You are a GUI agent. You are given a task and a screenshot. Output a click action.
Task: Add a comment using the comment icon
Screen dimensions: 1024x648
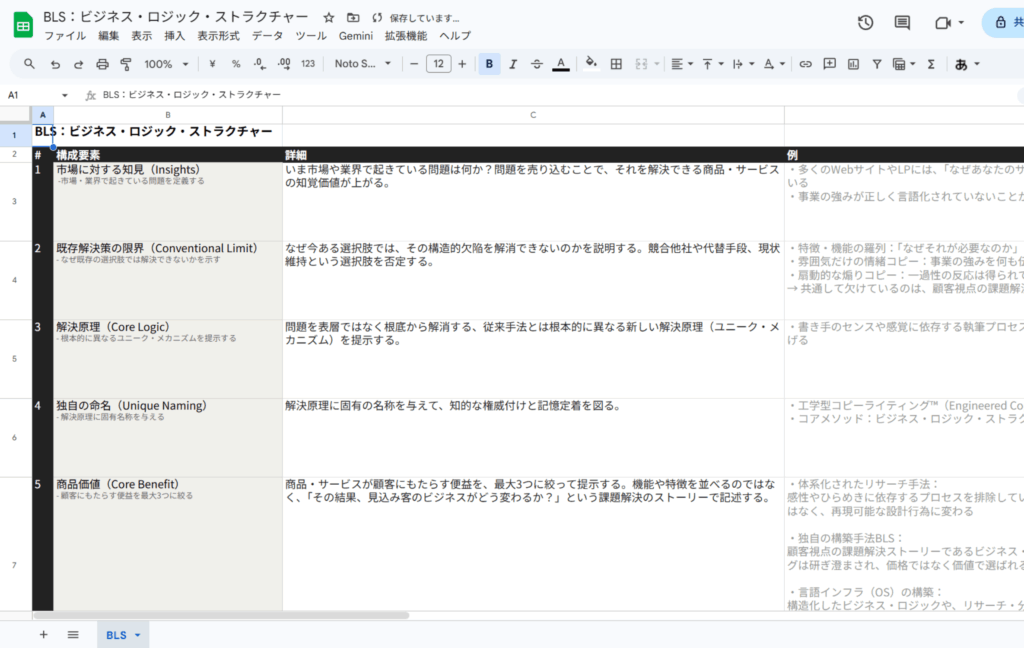point(830,62)
